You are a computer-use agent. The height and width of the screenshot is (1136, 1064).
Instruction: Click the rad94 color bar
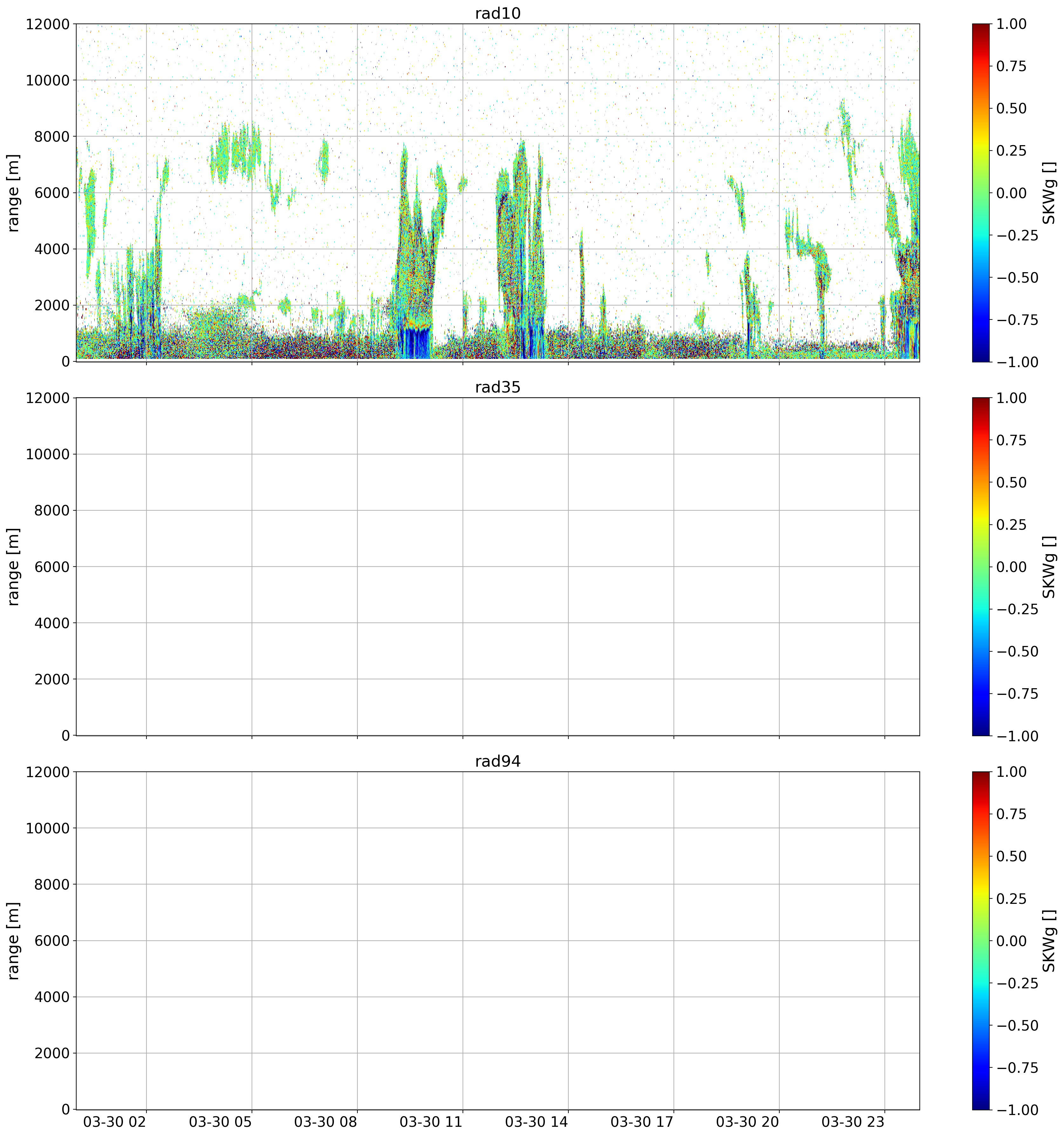point(980,941)
